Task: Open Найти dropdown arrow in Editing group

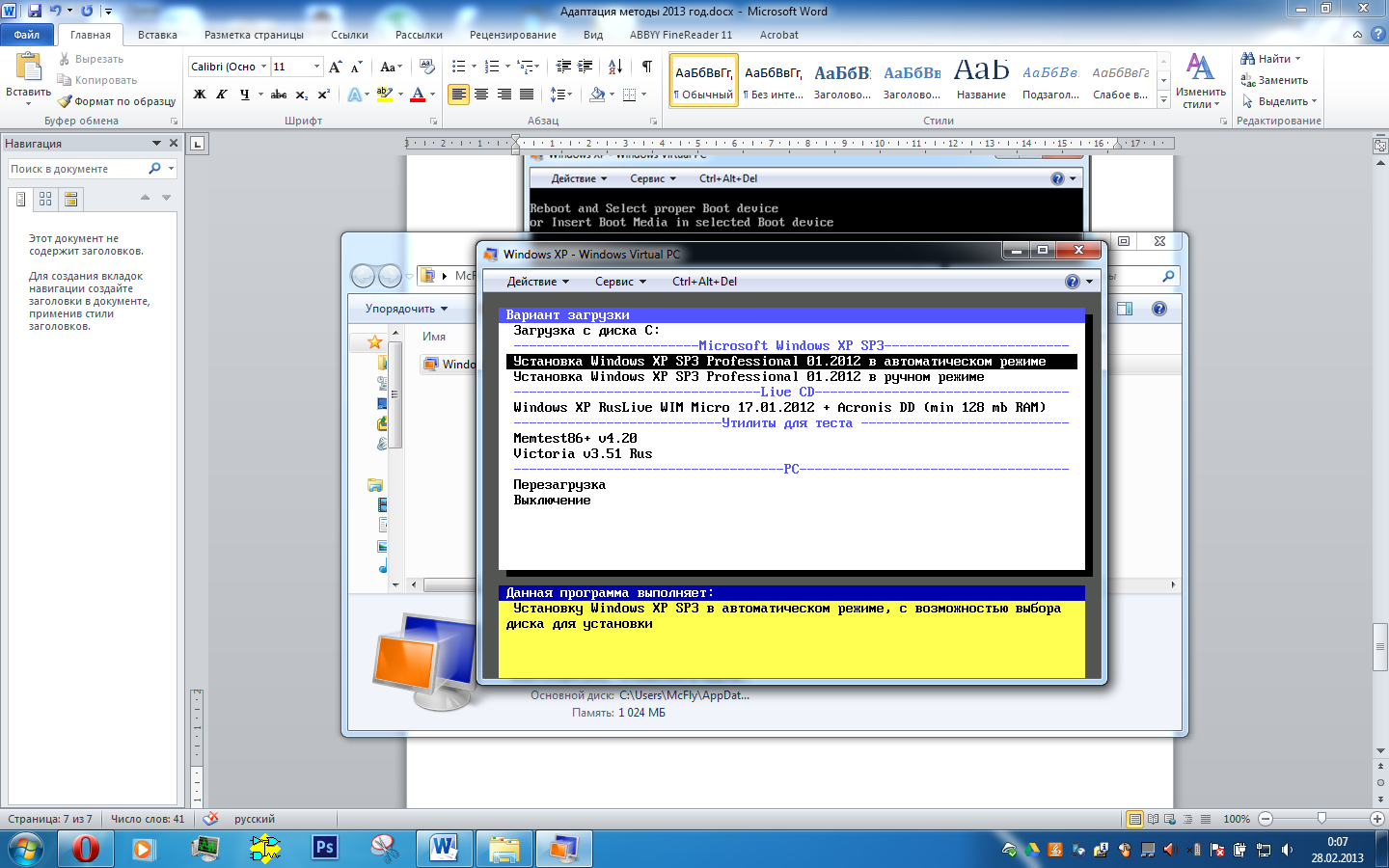Action: coord(1297,59)
